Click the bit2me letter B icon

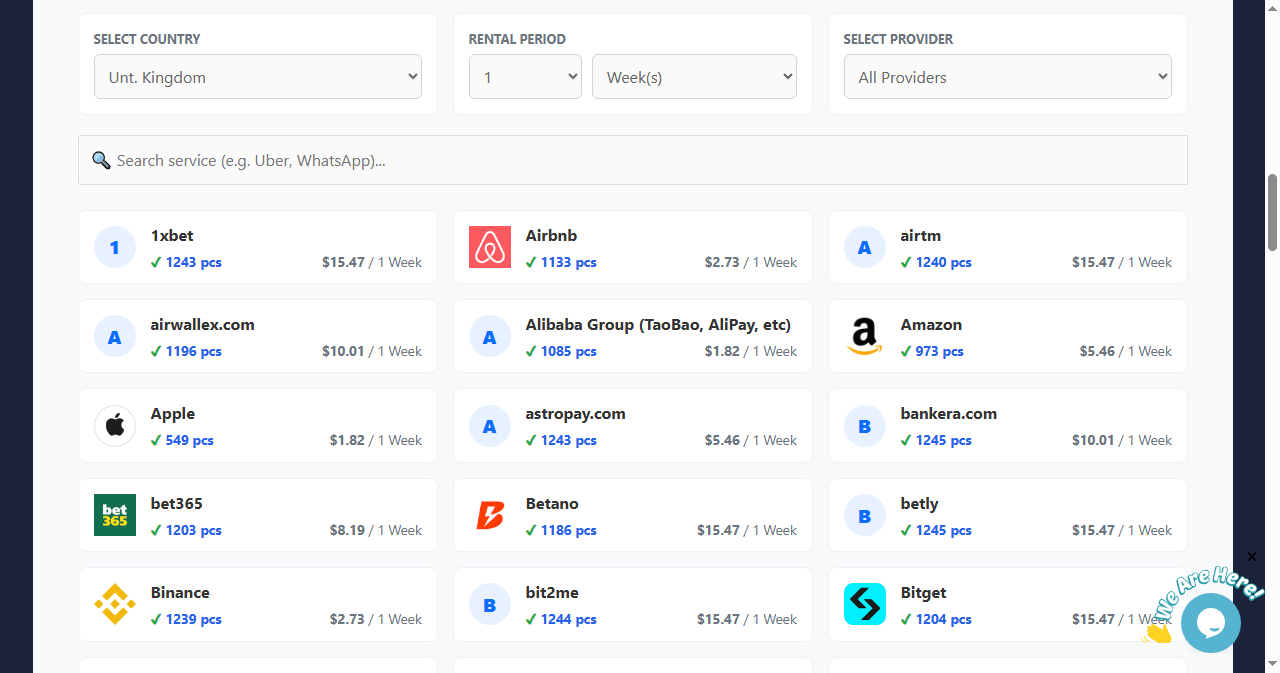click(x=490, y=604)
